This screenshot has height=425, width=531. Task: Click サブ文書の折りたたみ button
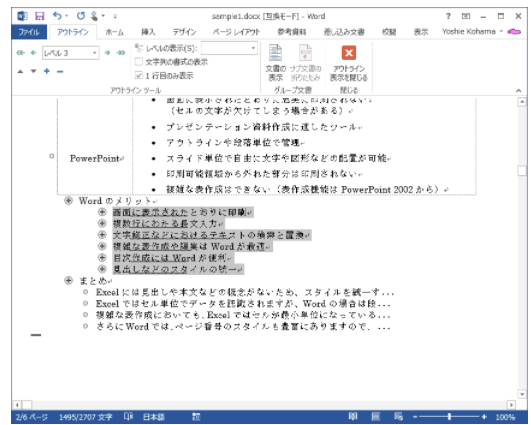tap(305, 63)
